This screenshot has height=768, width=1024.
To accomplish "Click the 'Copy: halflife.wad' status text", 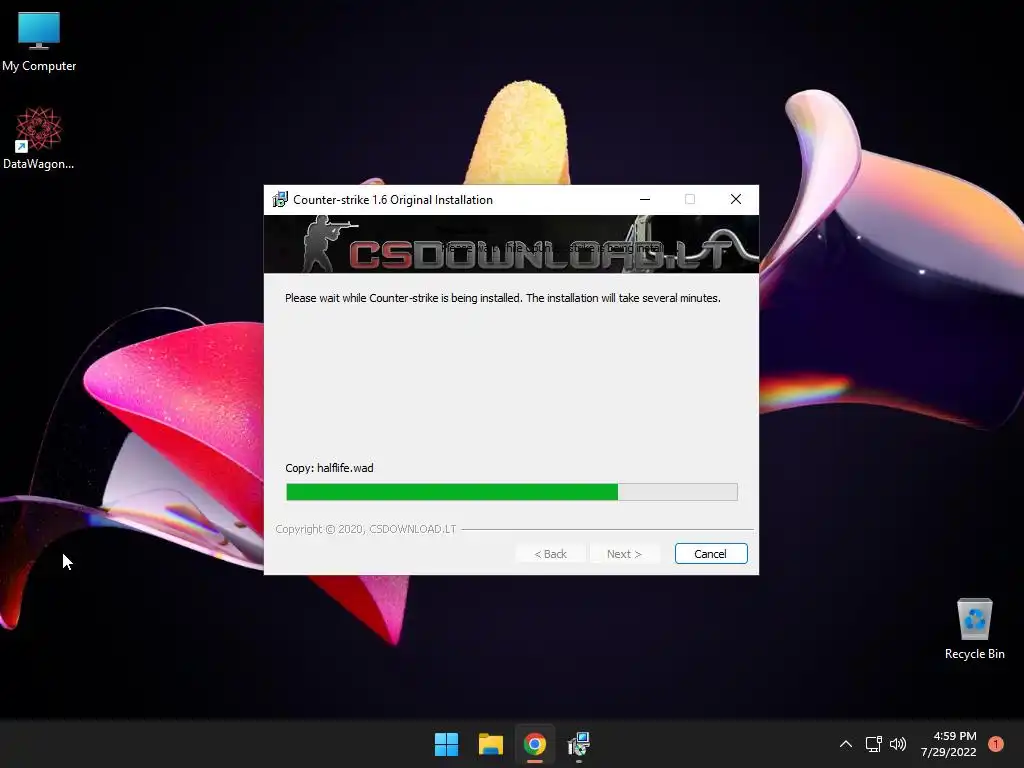I will (x=329, y=468).
